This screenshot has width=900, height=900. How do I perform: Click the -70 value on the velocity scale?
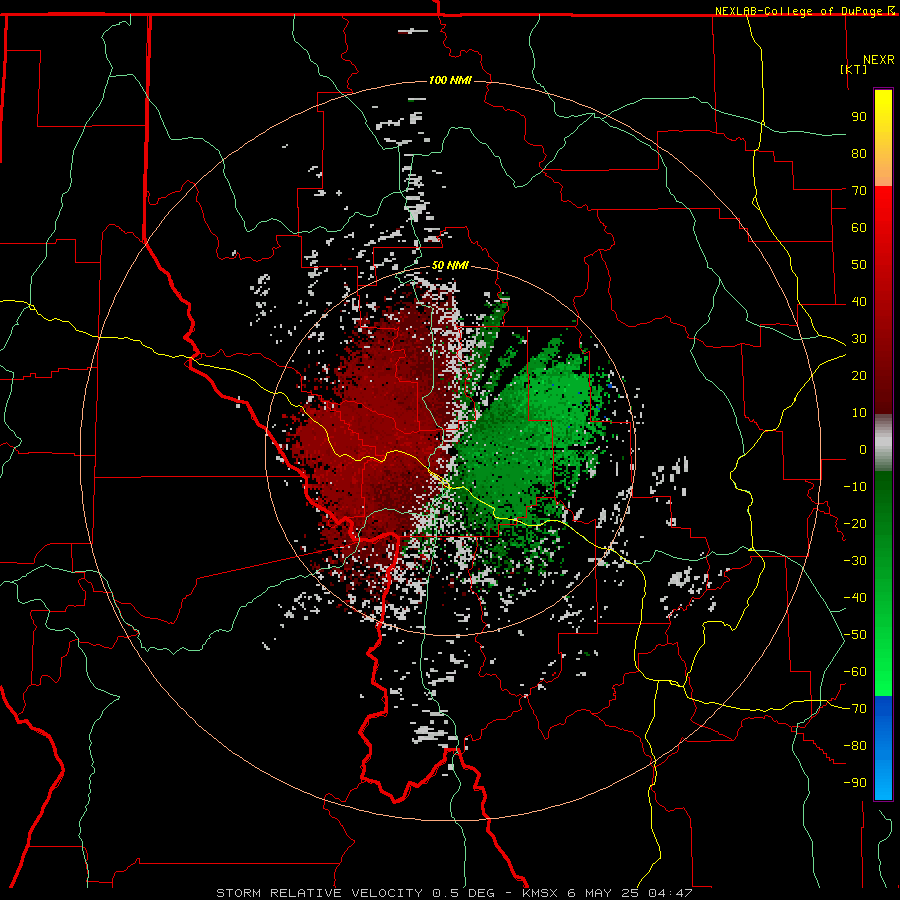(x=855, y=709)
